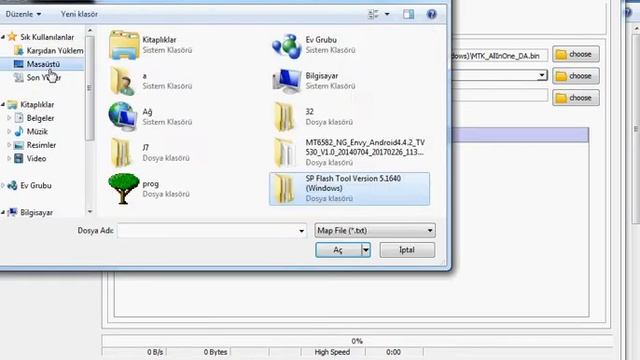Click the 0:00 elapsed time status

pos(393,352)
